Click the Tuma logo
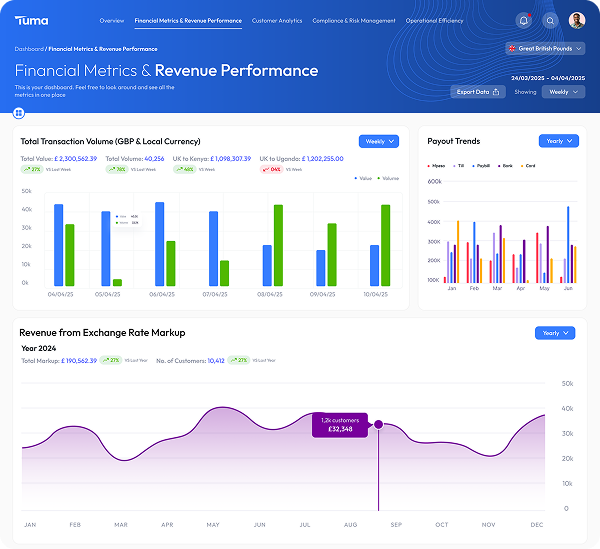The image size is (600, 549). (31, 20)
